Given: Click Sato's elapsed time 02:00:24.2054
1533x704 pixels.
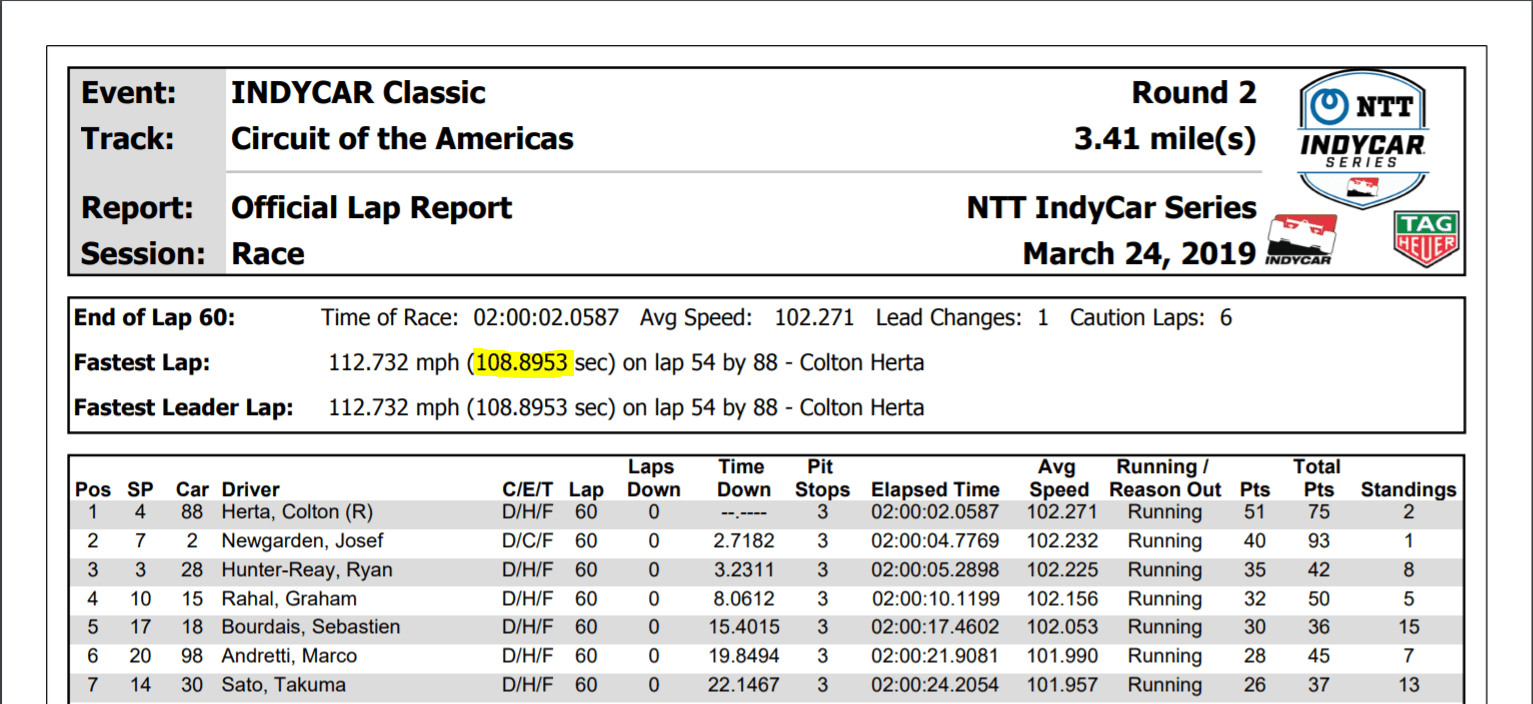Looking at the screenshot, I should (x=935, y=685).
